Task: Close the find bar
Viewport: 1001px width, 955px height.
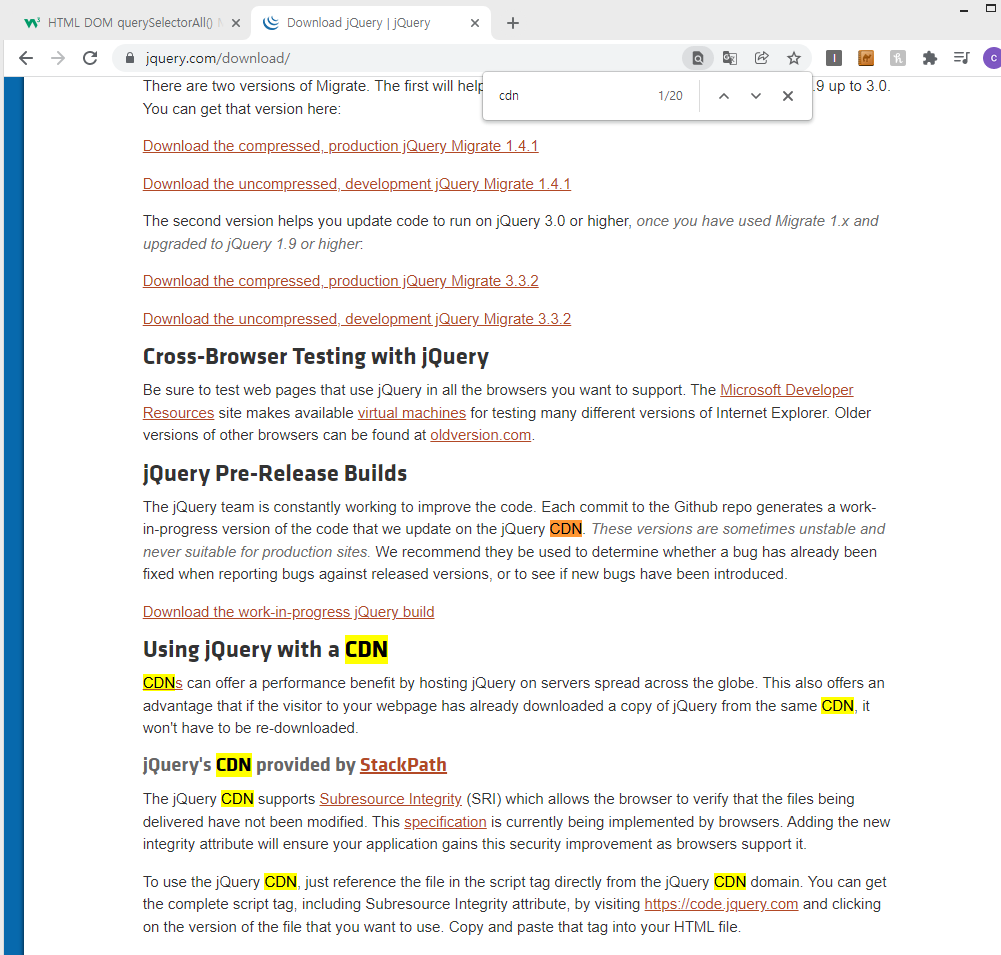Action: (x=788, y=96)
